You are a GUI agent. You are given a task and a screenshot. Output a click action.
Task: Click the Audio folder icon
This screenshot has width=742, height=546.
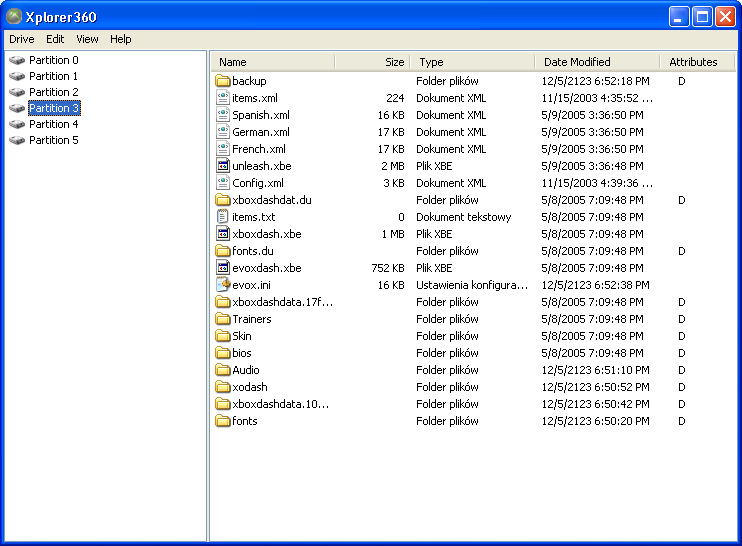tap(222, 370)
